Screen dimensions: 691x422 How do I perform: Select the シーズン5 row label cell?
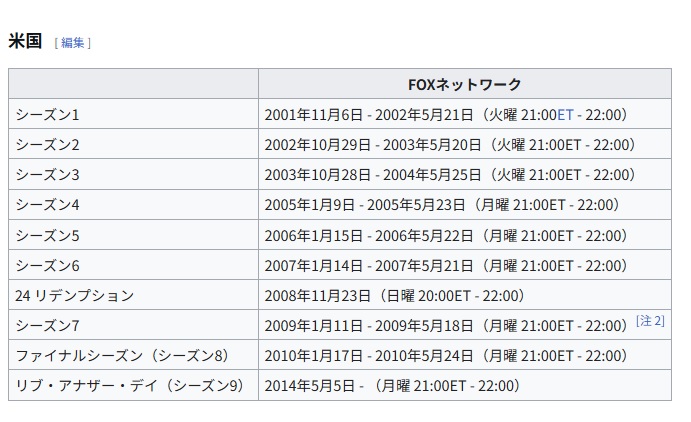[47, 235]
